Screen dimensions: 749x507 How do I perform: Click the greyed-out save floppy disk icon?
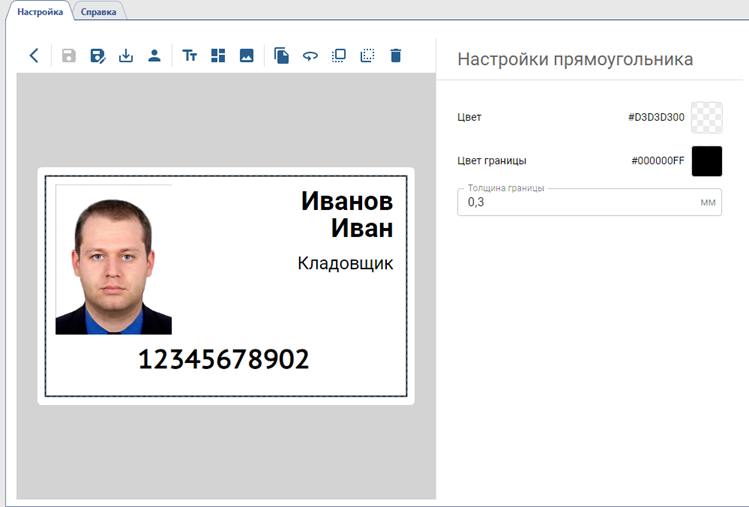point(69,56)
